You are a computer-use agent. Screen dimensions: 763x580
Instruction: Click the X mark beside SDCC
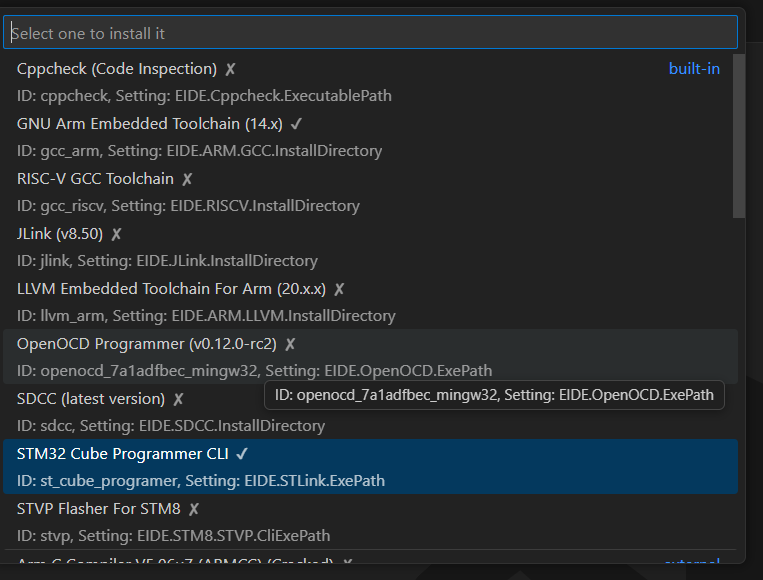click(178, 399)
